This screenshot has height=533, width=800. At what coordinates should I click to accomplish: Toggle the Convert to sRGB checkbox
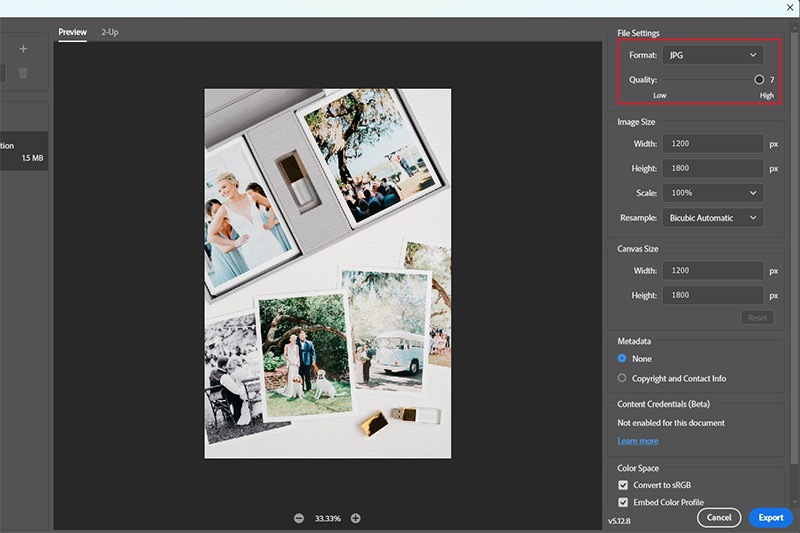coord(623,485)
